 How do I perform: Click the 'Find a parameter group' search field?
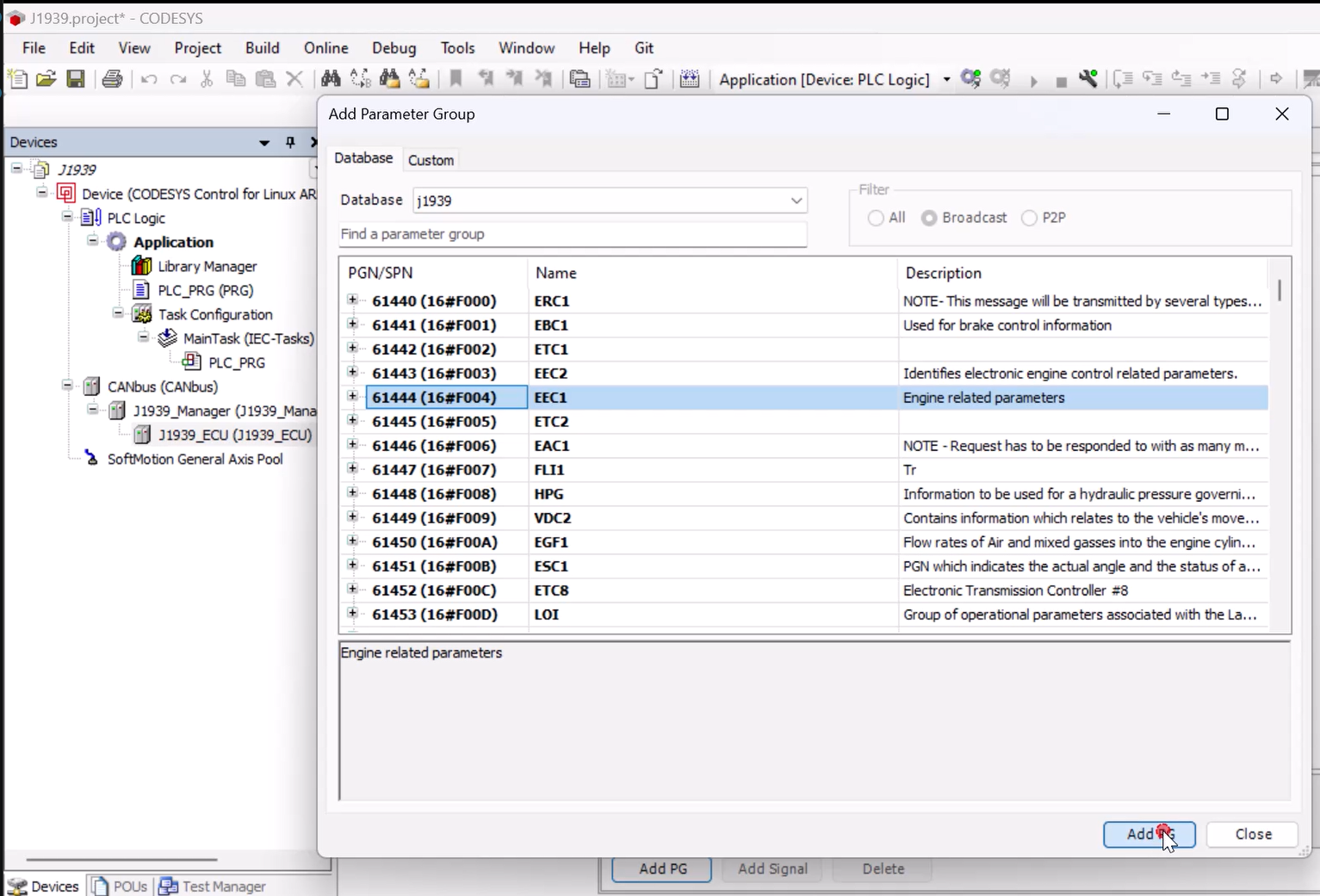[573, 234]
